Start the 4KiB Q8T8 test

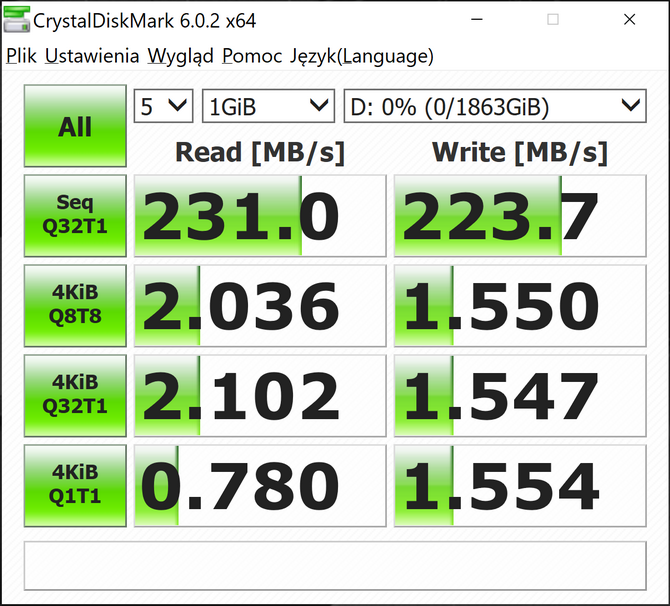75,306
